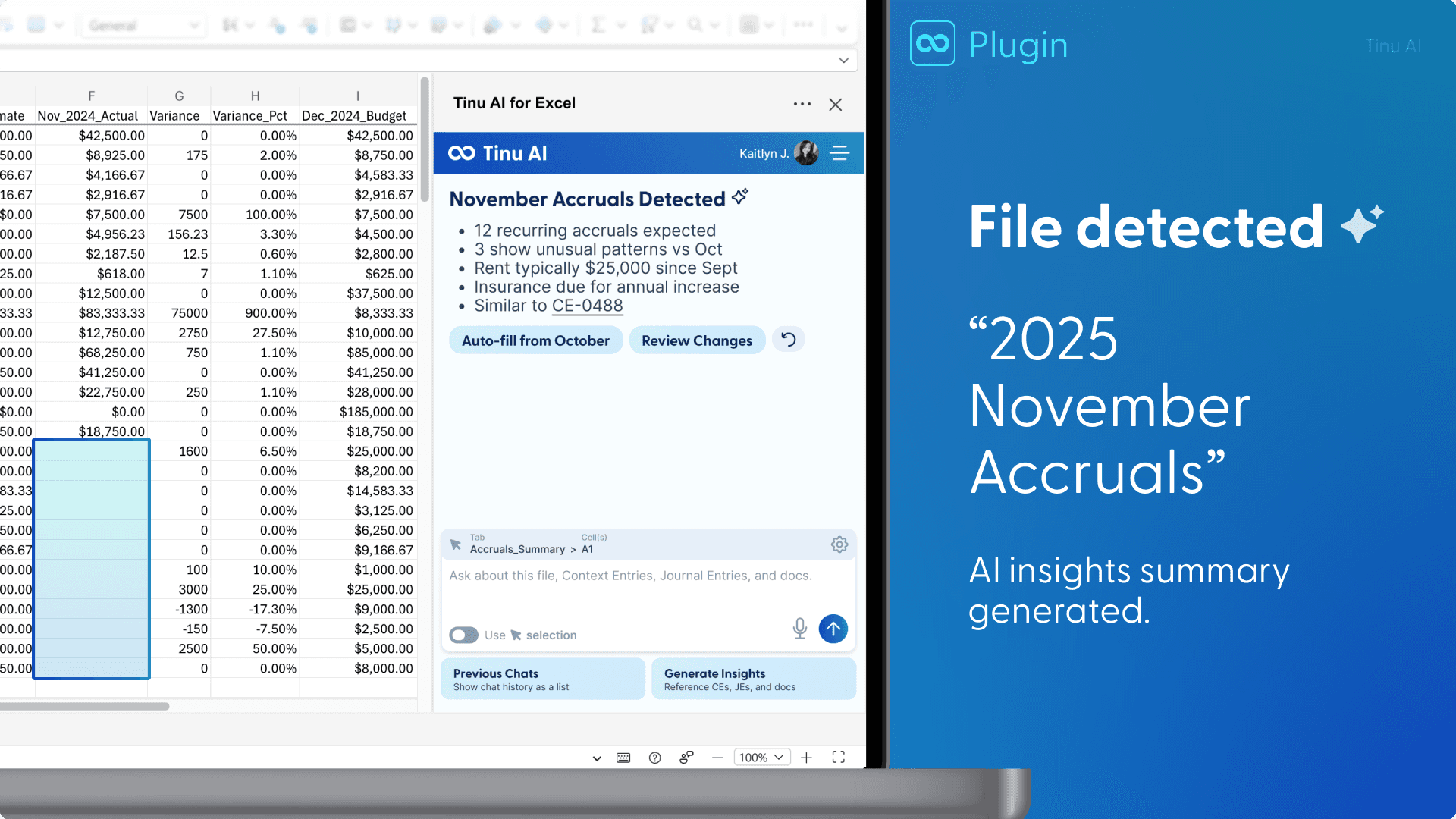Click Auto-fill from October button

(535, 340)
